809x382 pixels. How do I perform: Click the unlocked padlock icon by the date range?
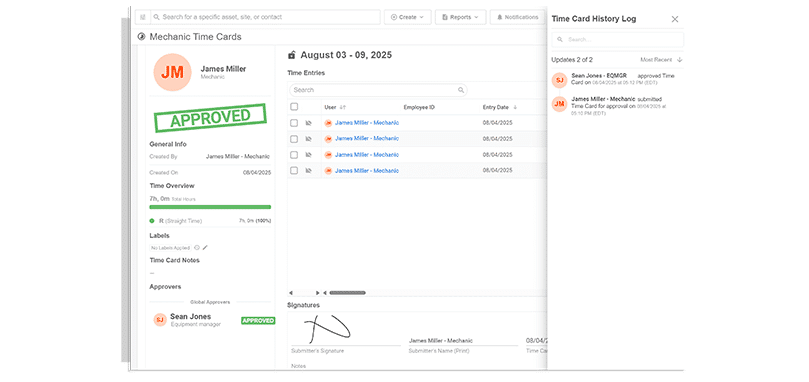[292, 55]
